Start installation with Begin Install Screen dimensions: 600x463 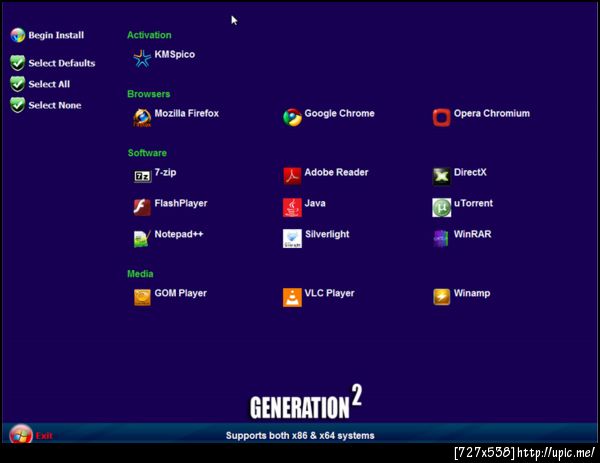point(56,35)
